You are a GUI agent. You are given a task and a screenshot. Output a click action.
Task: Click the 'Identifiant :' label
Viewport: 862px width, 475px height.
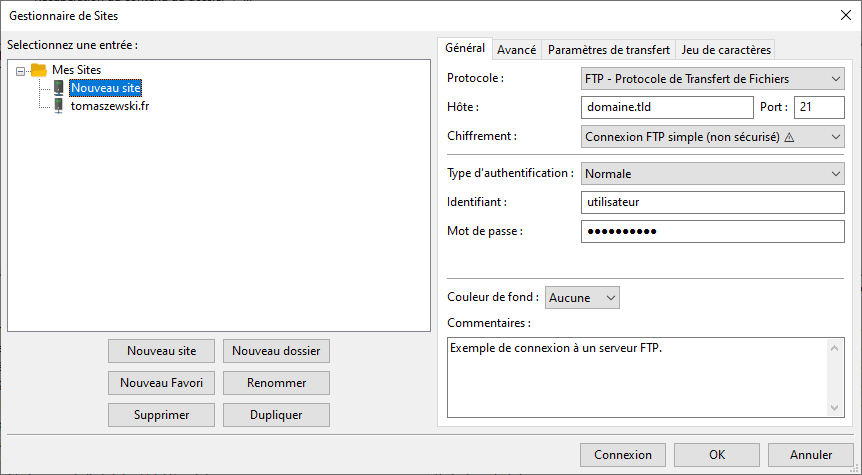tap(477, 202)
